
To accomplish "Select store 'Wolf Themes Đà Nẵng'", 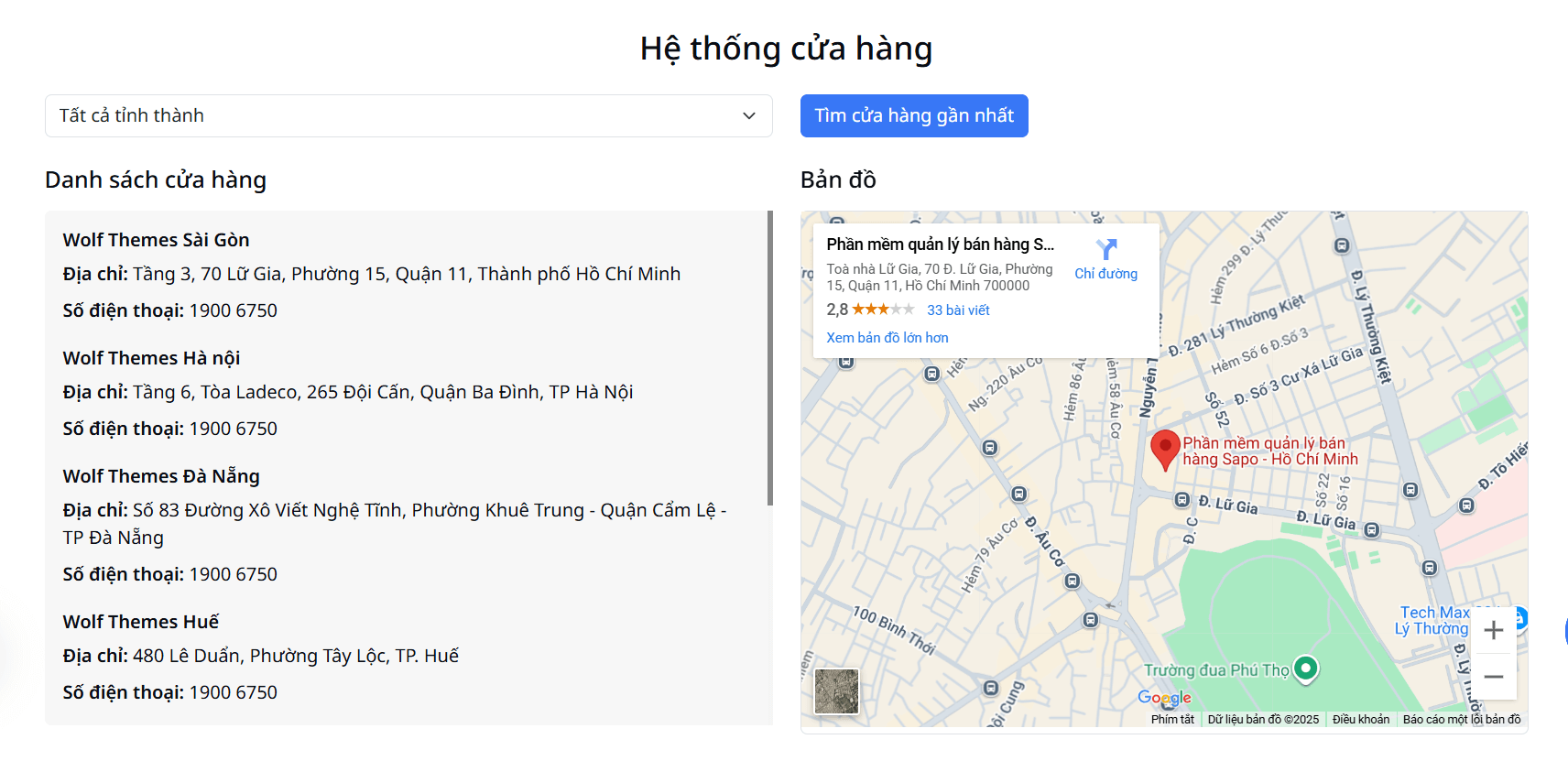I will point(161,476).
